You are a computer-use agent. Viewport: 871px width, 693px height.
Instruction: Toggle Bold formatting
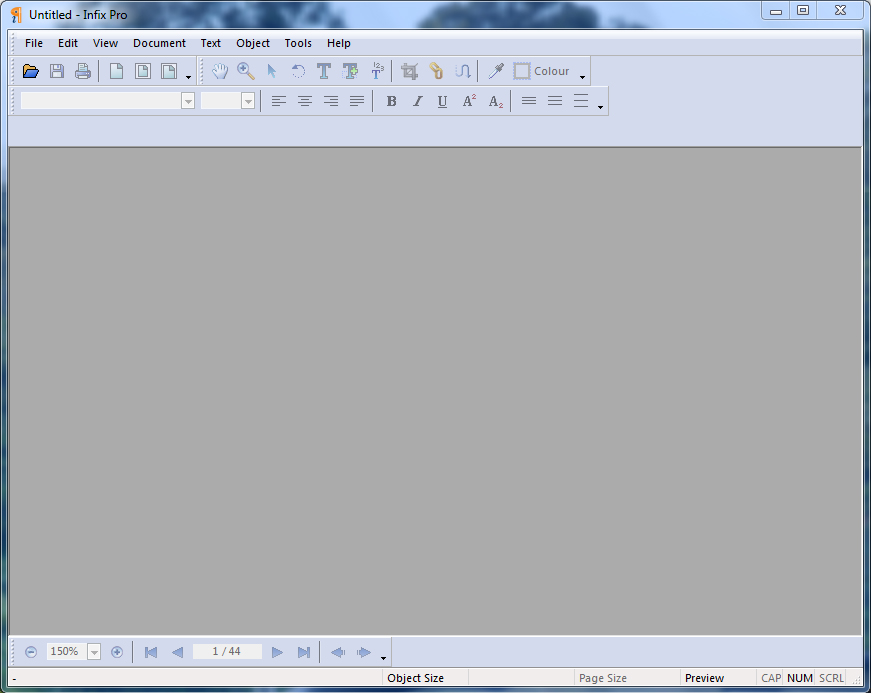click(x=391, y=101)
